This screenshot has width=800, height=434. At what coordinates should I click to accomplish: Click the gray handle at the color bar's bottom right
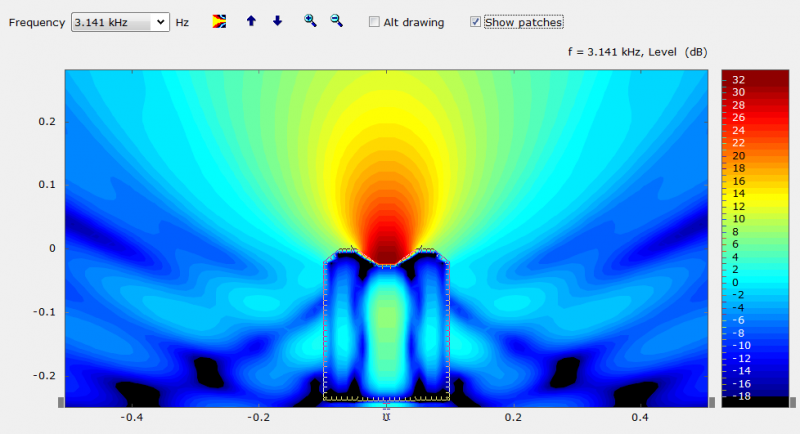point(793,402)
